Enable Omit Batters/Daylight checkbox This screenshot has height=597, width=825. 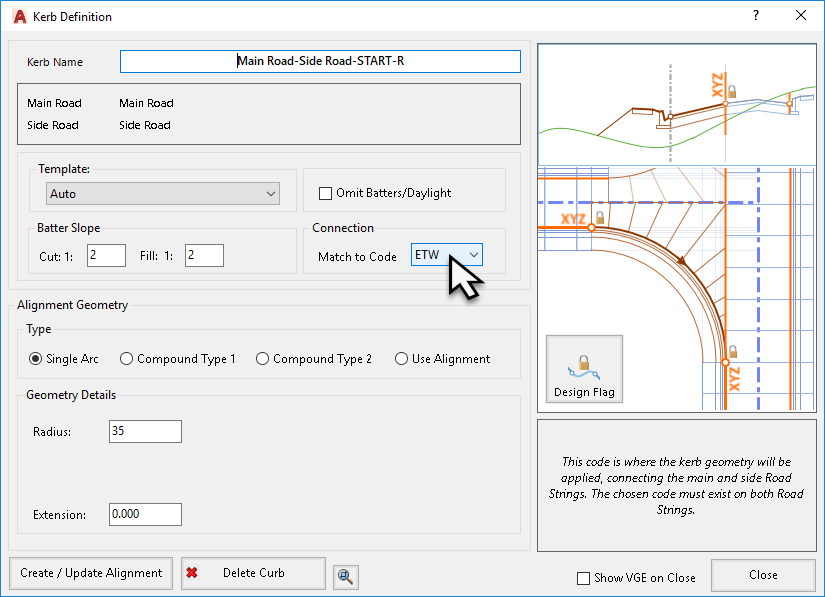click(x=325, y=193)
